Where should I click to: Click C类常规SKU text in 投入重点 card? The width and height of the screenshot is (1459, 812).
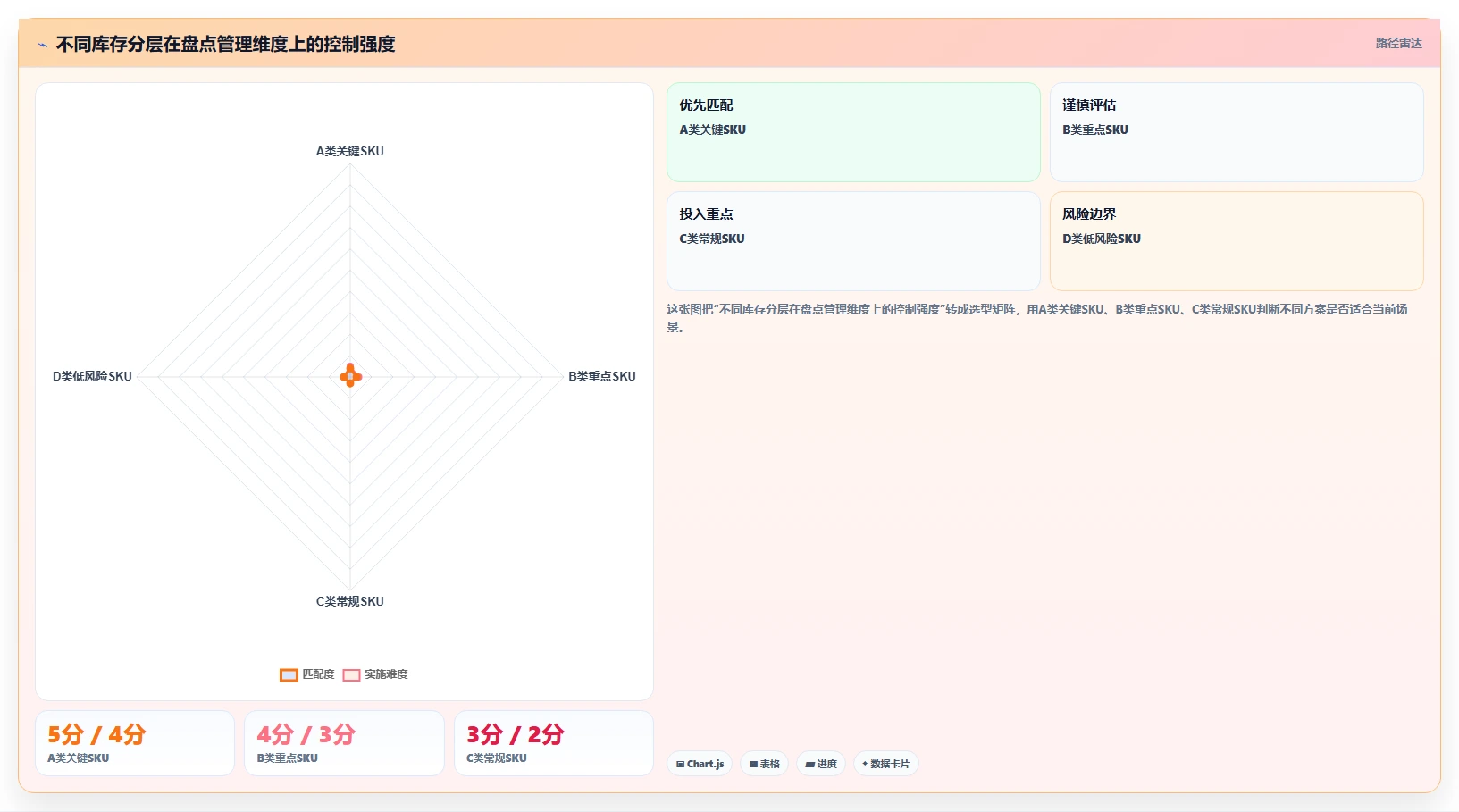pos(711,239)
